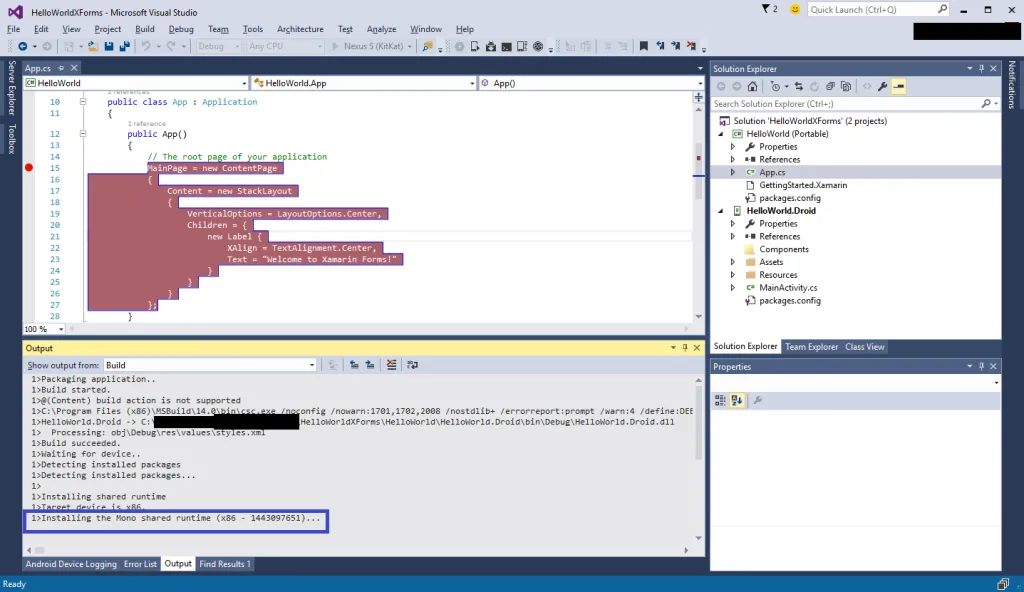Screen dimensions: 1024x592
Task: Click the Android device manager toolbar icon
Action: (x=475, y=46)
